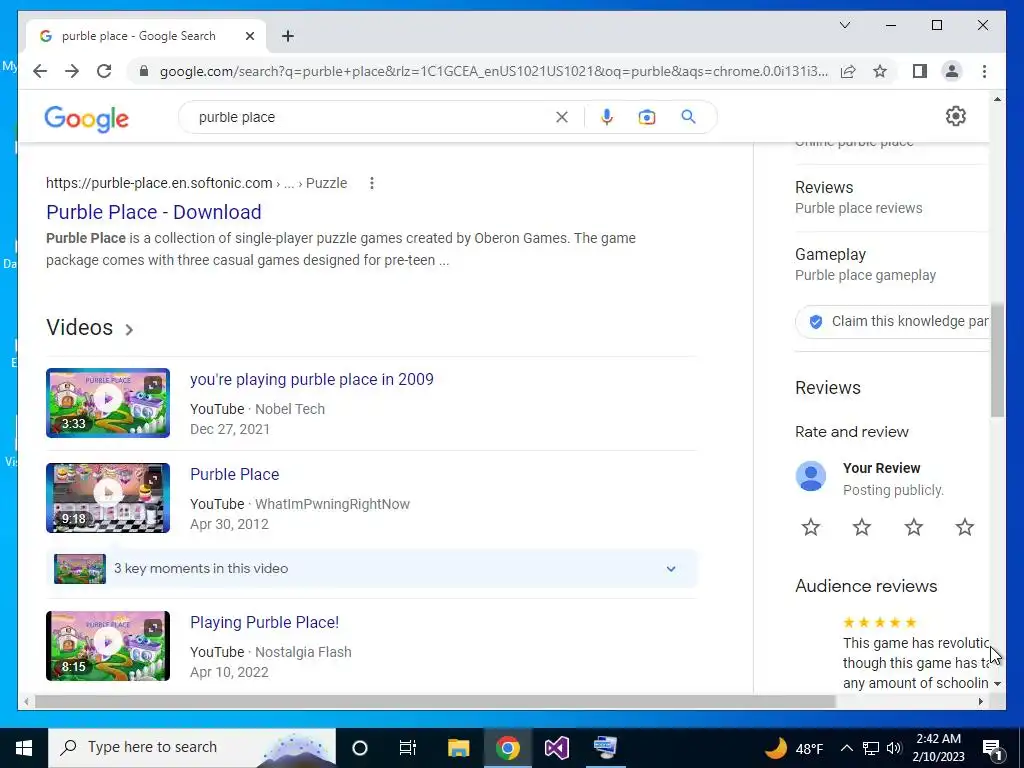1024x768 pixels.
Task: Click the browser forward arrow
Action: (x=72, y=71)
